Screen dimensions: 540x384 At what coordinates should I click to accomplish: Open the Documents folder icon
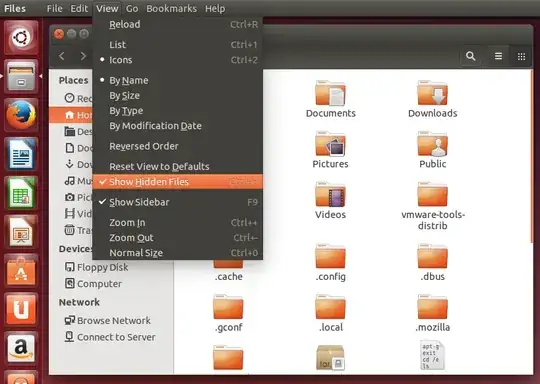click(x=330, y=93)
